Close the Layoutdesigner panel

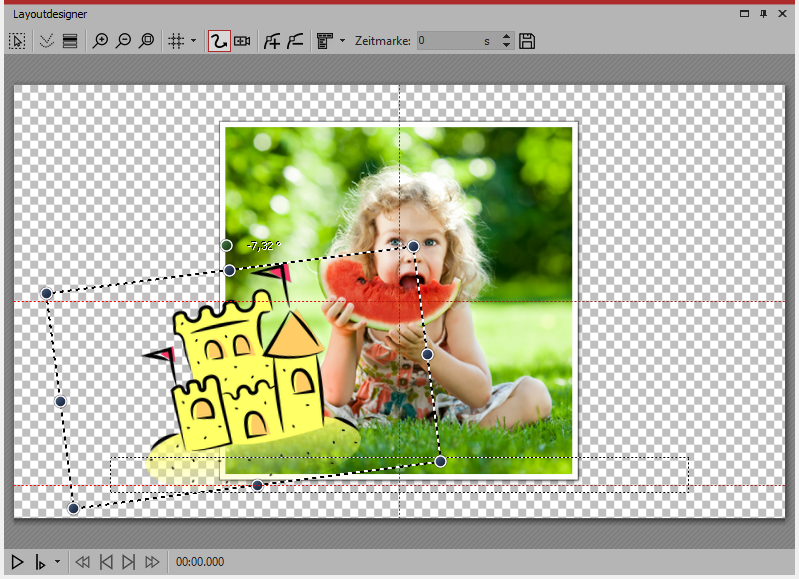[783, 14]
